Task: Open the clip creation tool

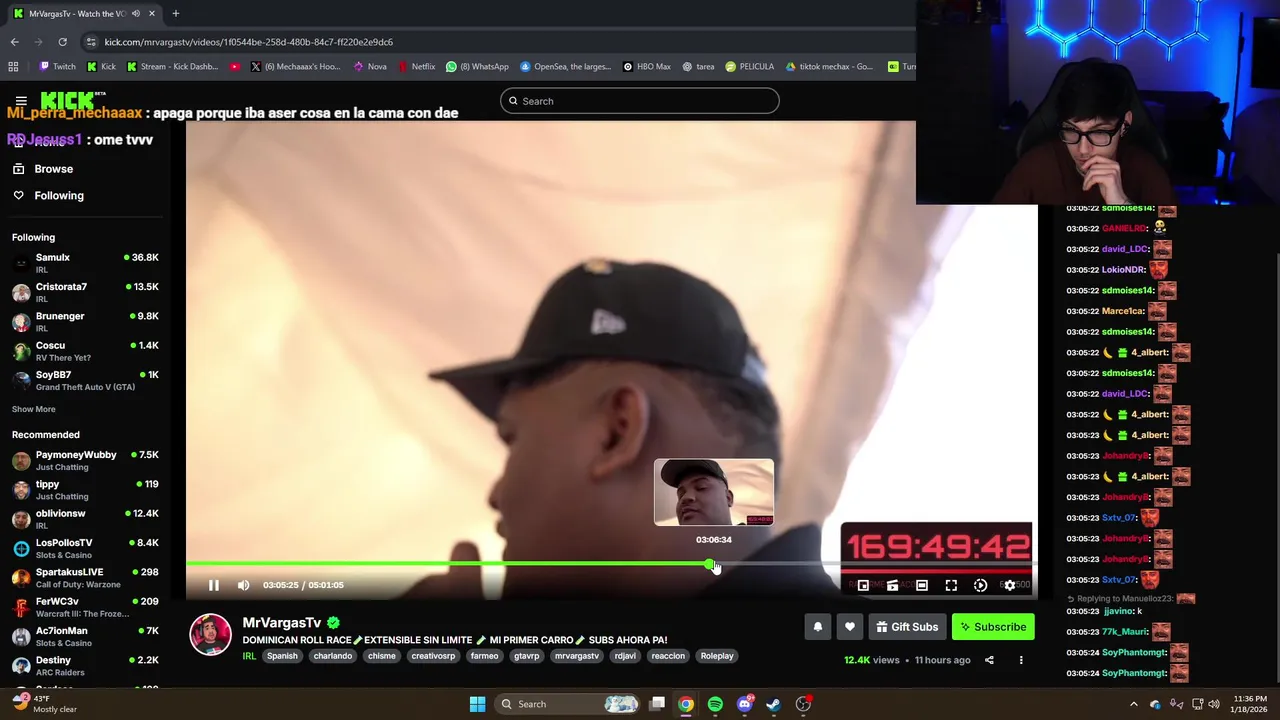Action: point(892,585)
